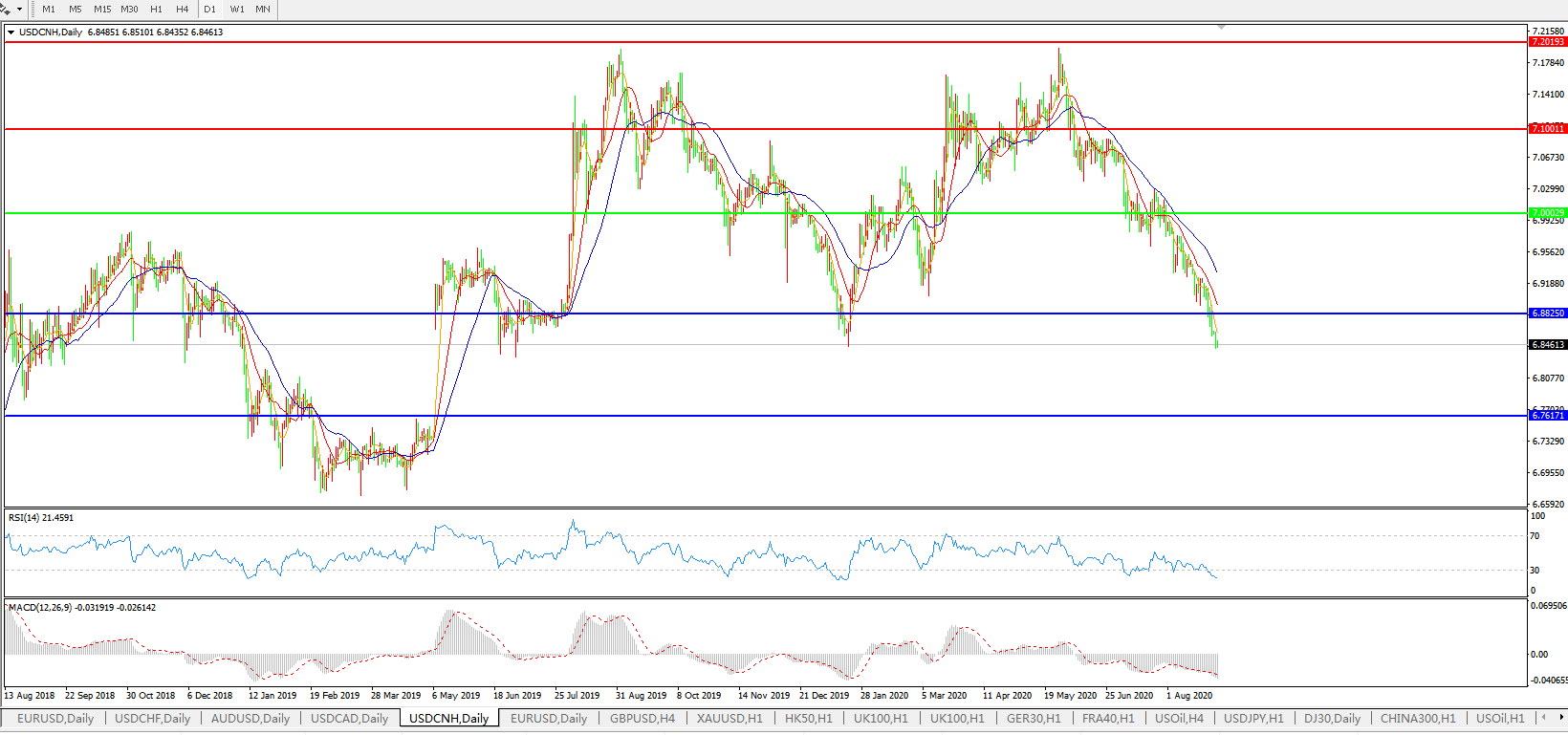Switch the chart to the M1 timeframe
The width and height of the screenshot is (1568, 735).
point(49,10)
